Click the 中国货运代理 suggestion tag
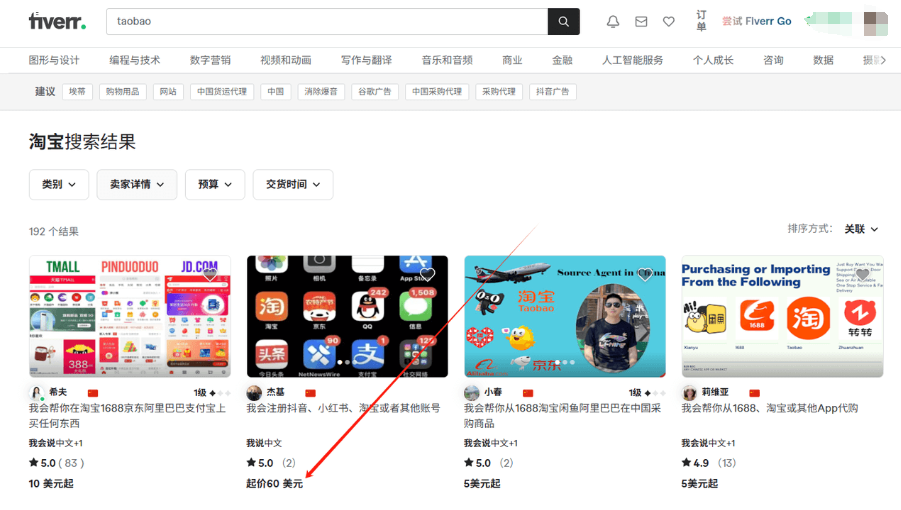Image resolution: width=901 pixels, height=510 pixels. (x=221, y=92)
